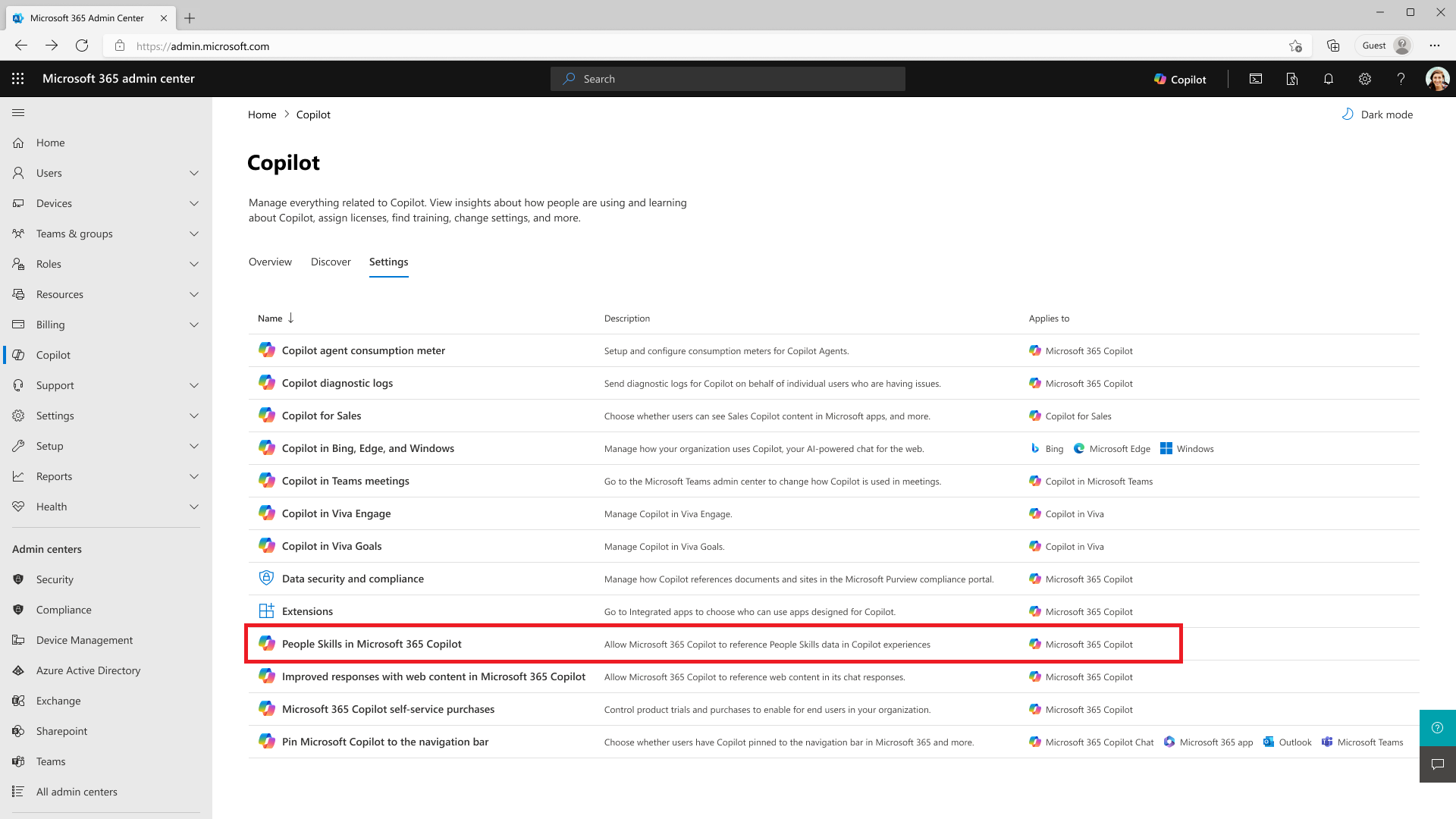Click the Data security and compliance shield icon

pos(267,578)
